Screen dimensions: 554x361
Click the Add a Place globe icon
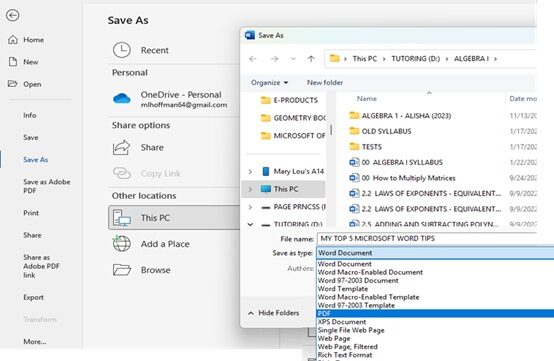point(122,244)
